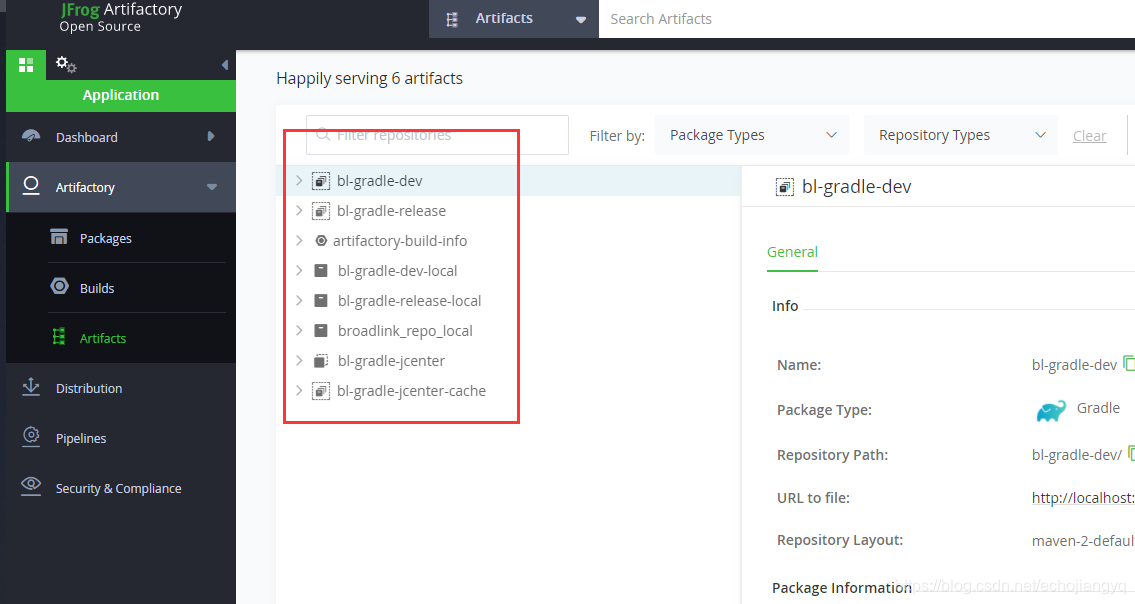Expand the bl-gradle-dev tree node
The image size is (1135, 604).
(299, 180)
